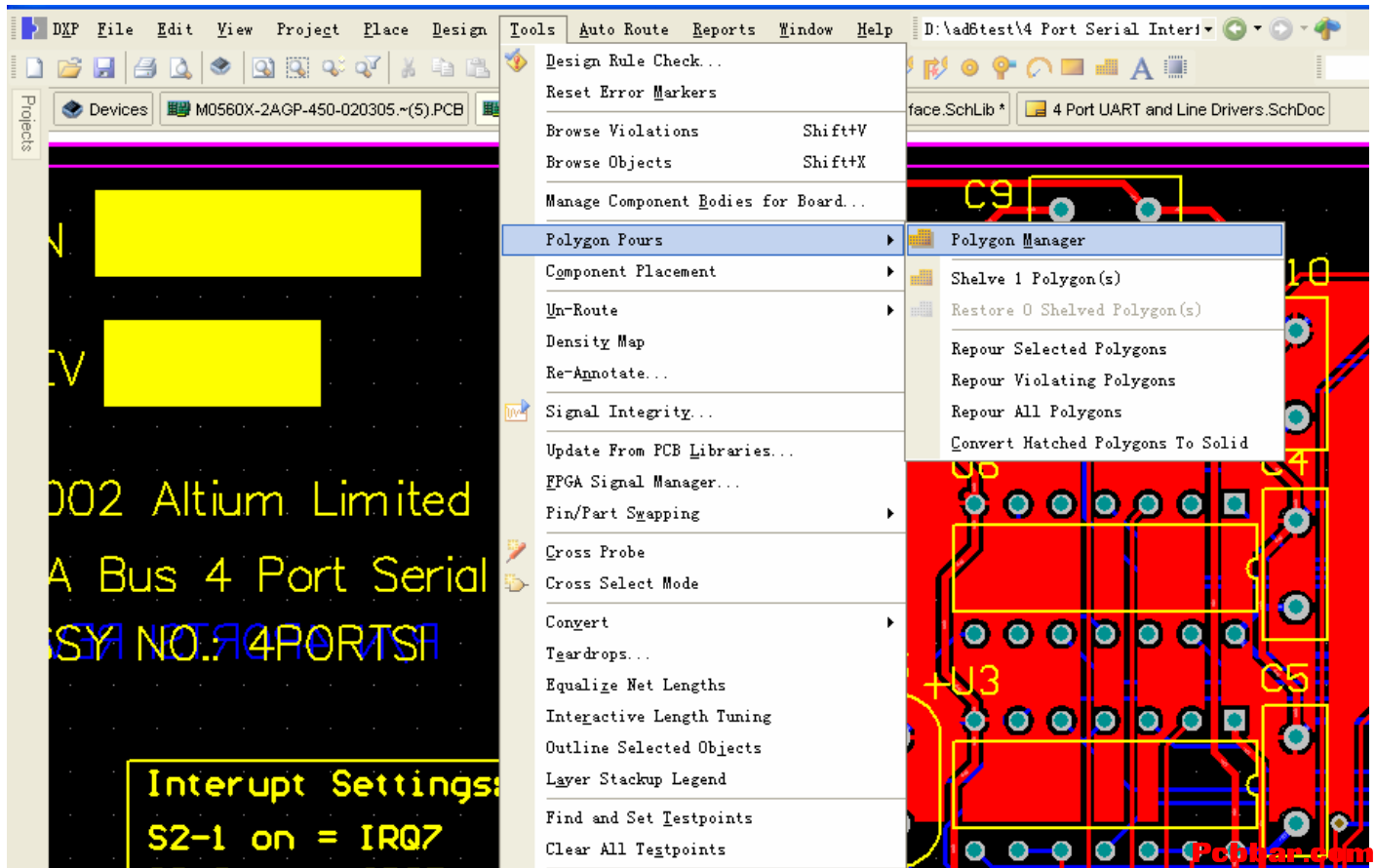This screenshot has width=1376, height=868.
Task: Choose Repour Violating Polygons
Action: [x=1094, y=380]
